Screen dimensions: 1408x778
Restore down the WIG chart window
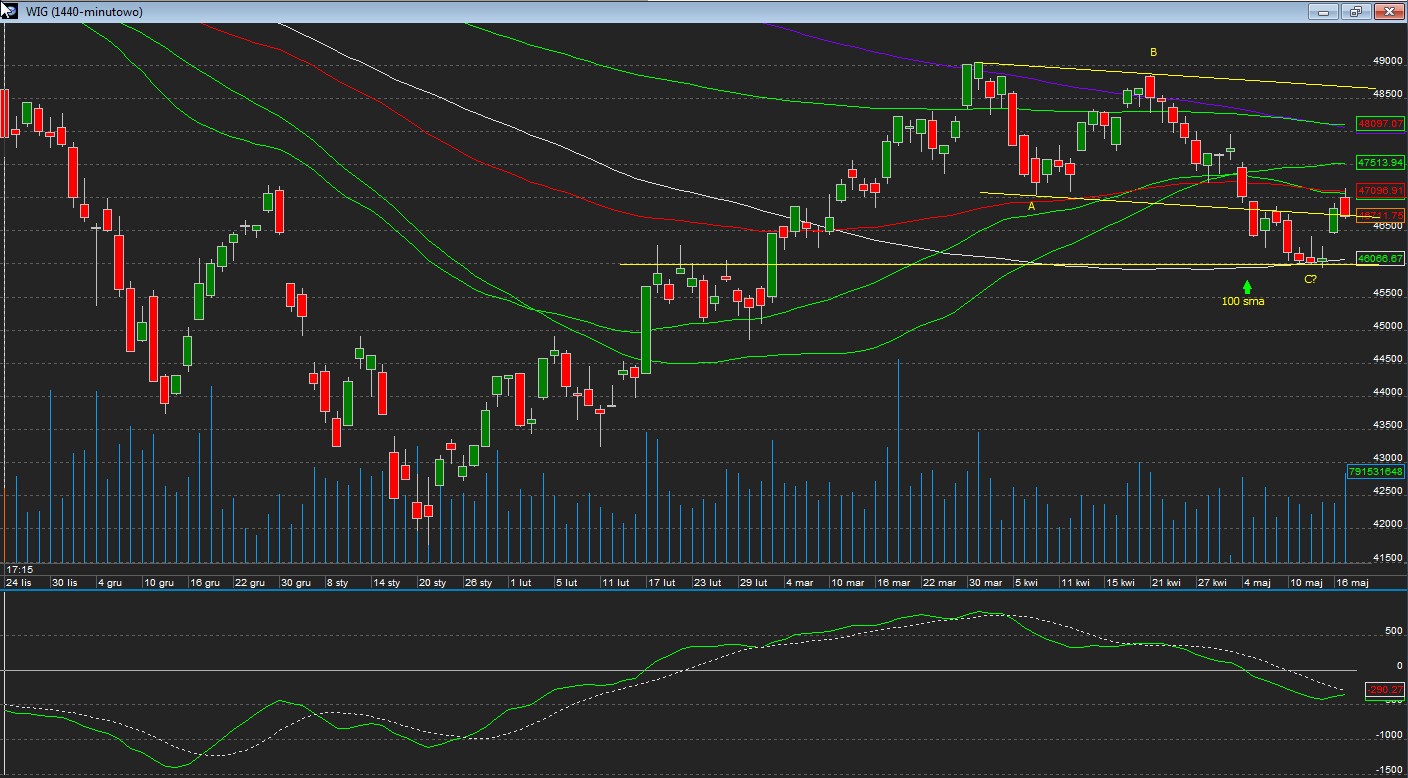[x=1356, y=12]
